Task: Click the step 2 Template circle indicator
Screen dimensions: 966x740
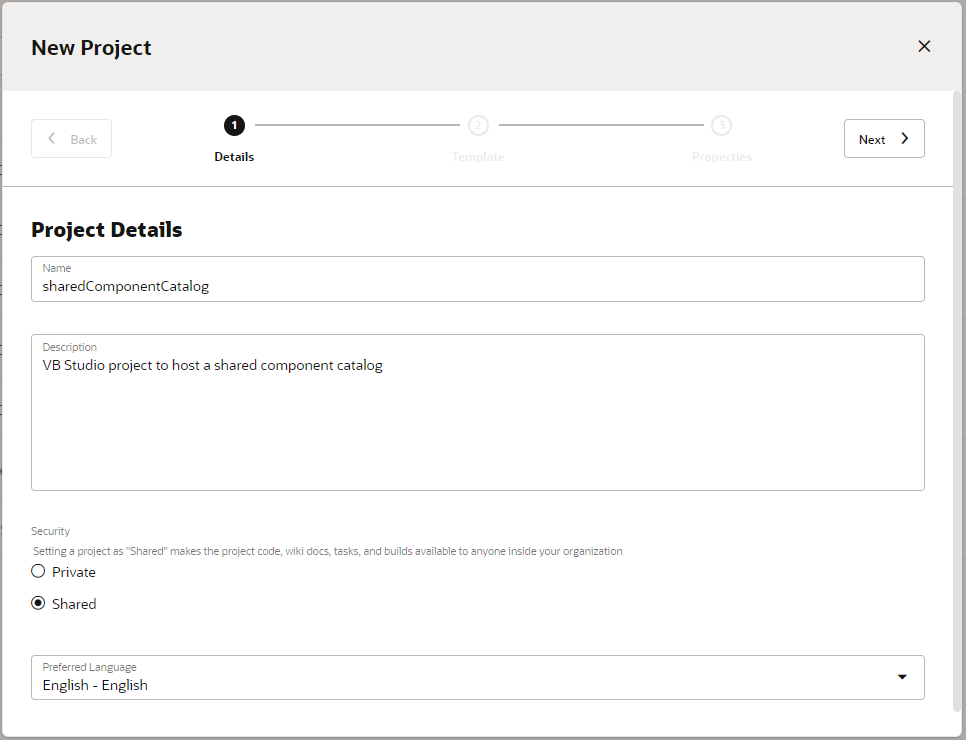Action: tap(478, 125)
